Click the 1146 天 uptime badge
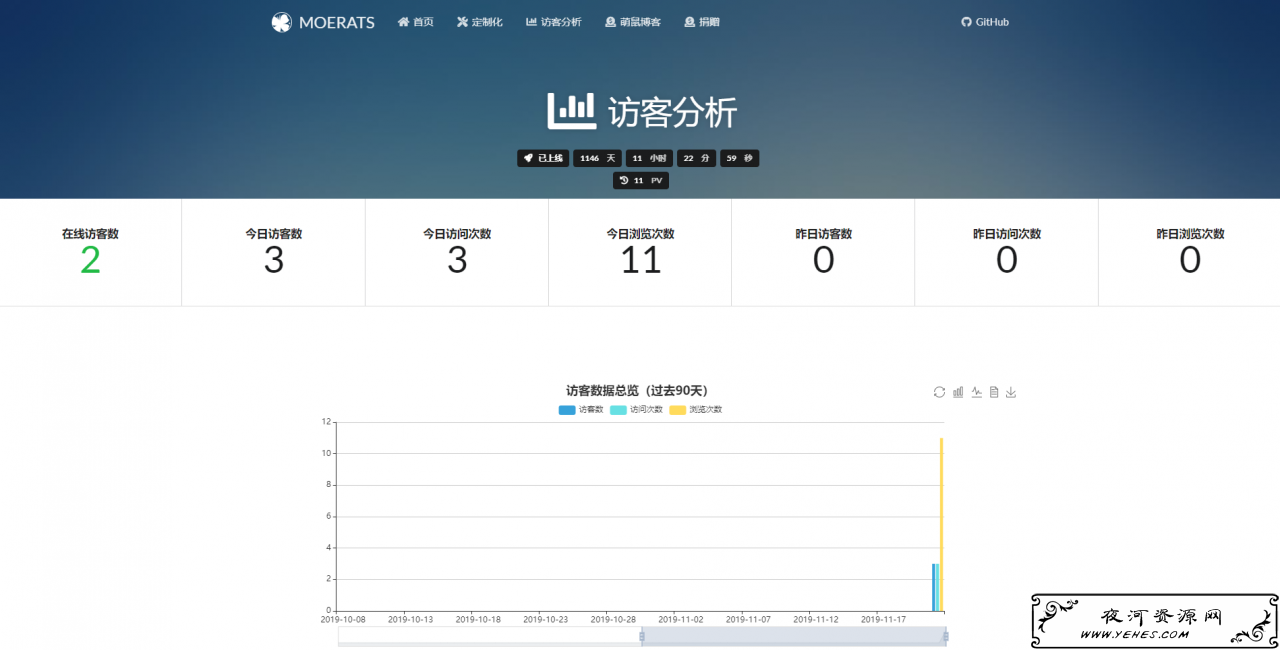 pyautogui.click(x=598, y=158)
